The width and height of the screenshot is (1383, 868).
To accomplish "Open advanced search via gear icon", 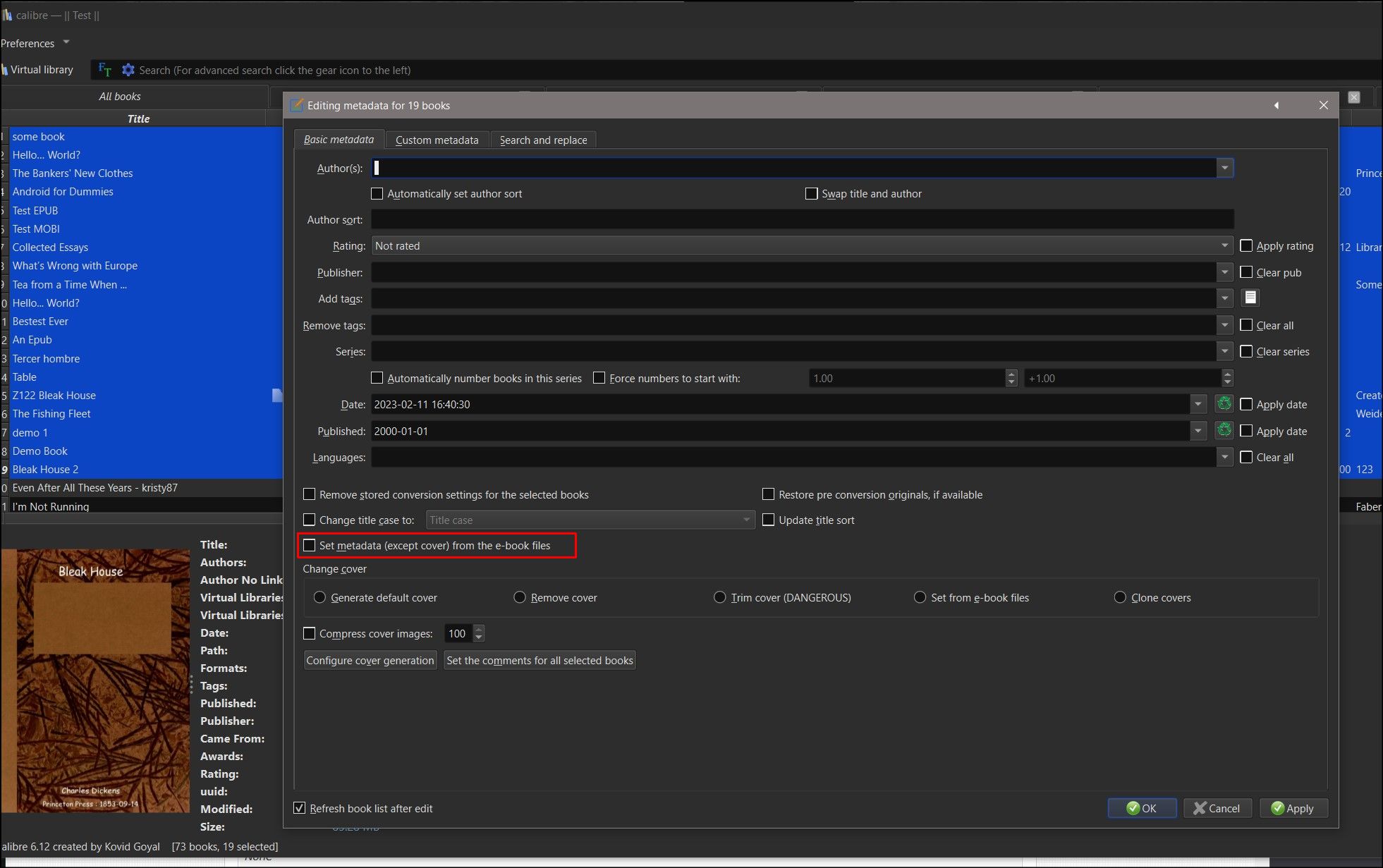I will [128, 70].
